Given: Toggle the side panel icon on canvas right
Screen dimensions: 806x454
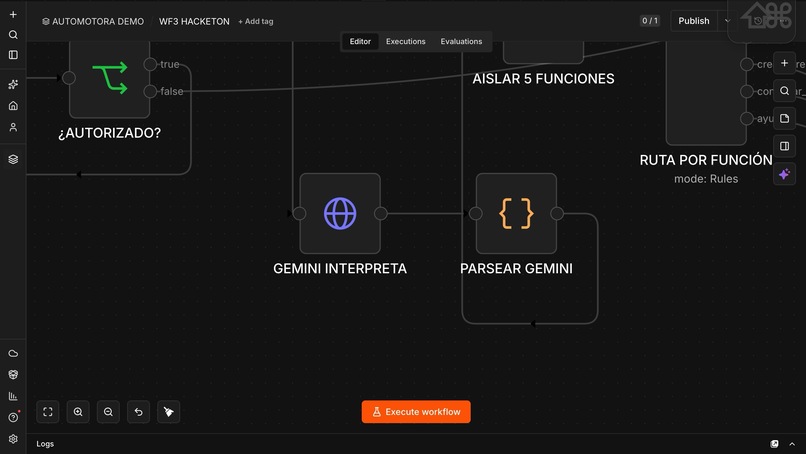Looking at the screenshot, I should (x=784, y=147).
